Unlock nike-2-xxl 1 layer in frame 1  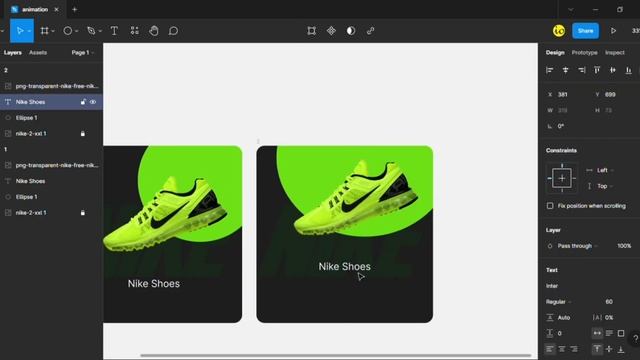click(x=83, y=213)
